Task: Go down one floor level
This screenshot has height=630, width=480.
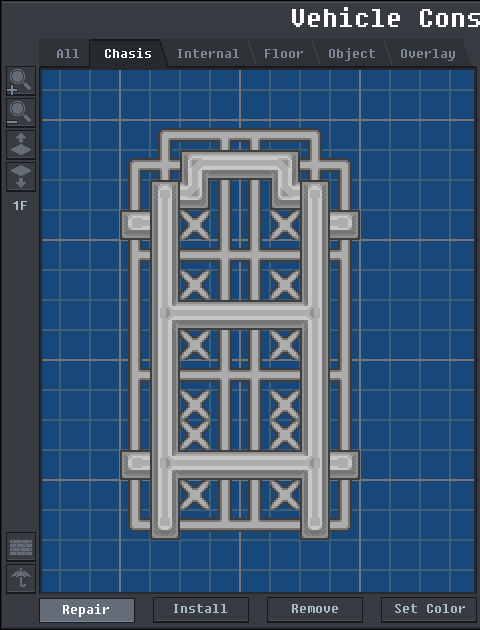Action: click(x=21, y=177)
